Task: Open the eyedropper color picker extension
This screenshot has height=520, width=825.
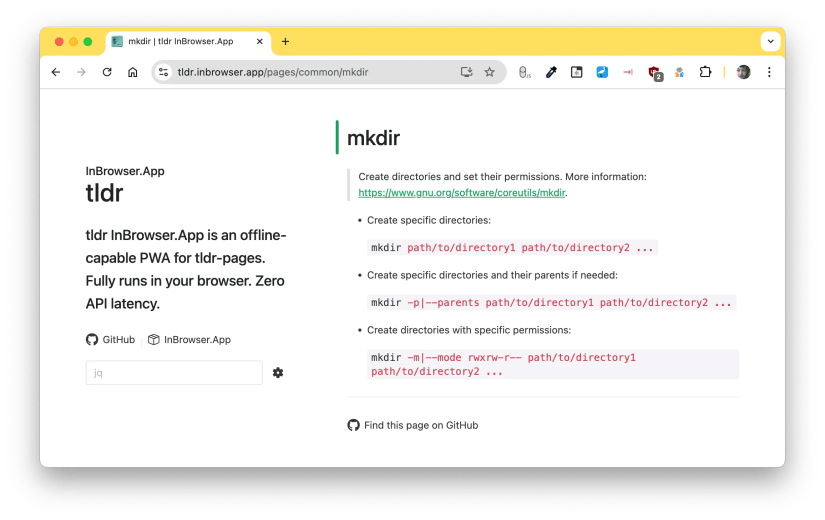Action: (551, 72)
